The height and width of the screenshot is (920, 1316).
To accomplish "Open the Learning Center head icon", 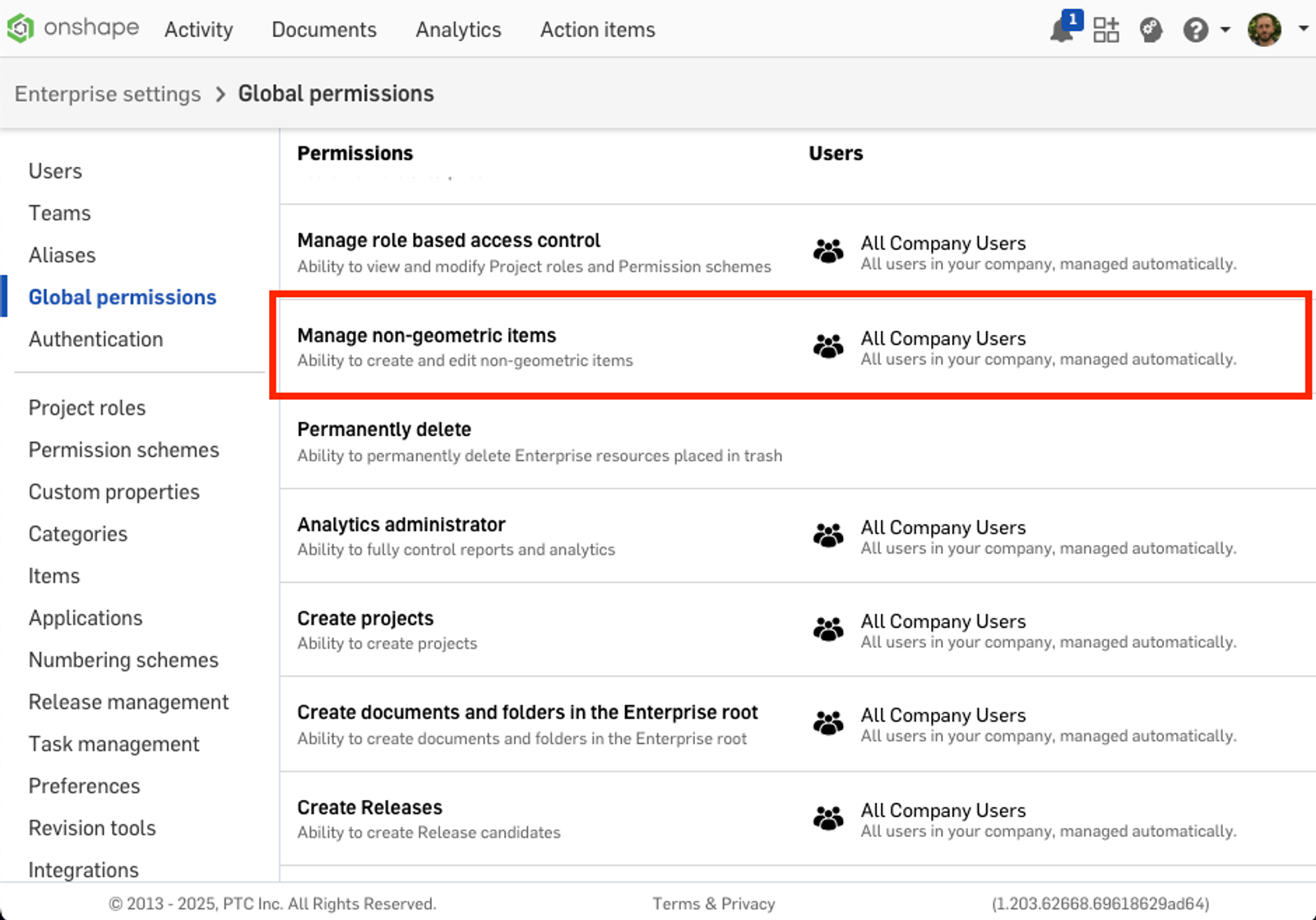I will (1151, 30).
